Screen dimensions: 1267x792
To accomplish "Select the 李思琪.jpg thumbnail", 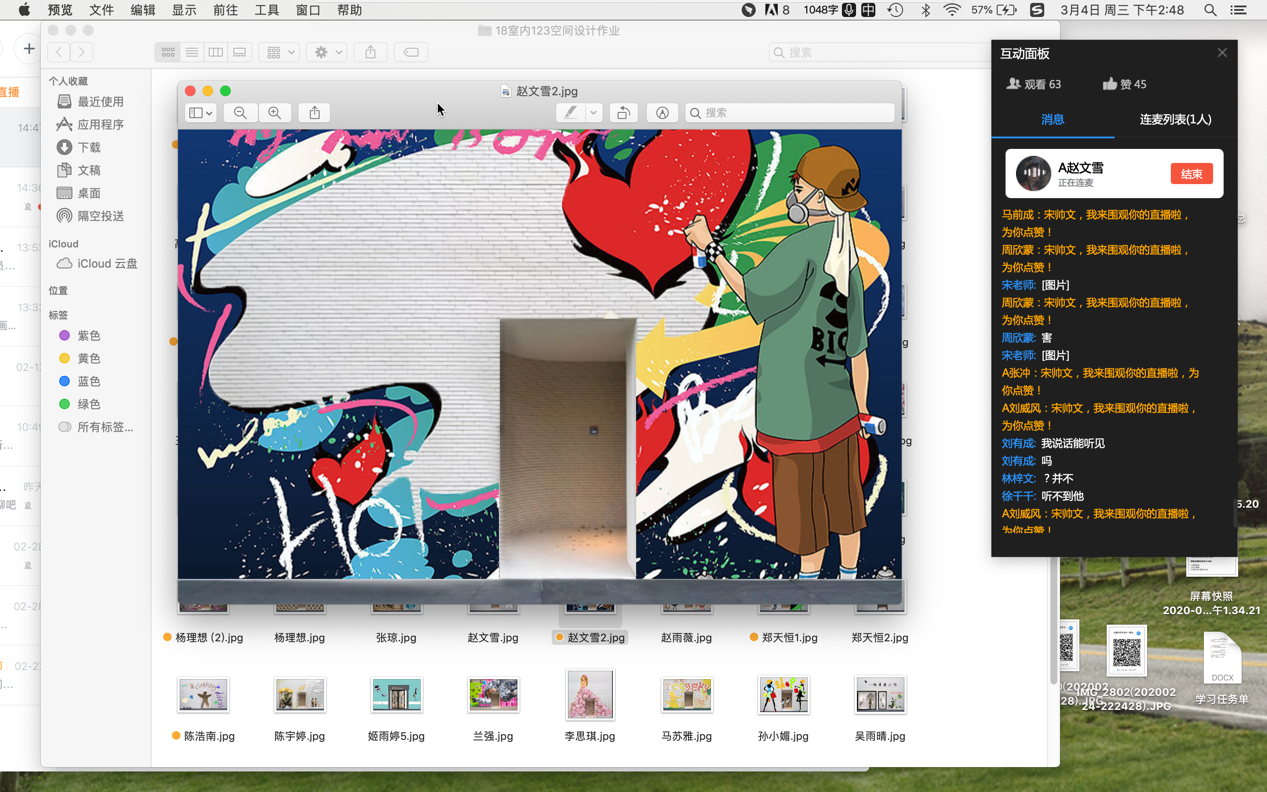I will (590, 696).
